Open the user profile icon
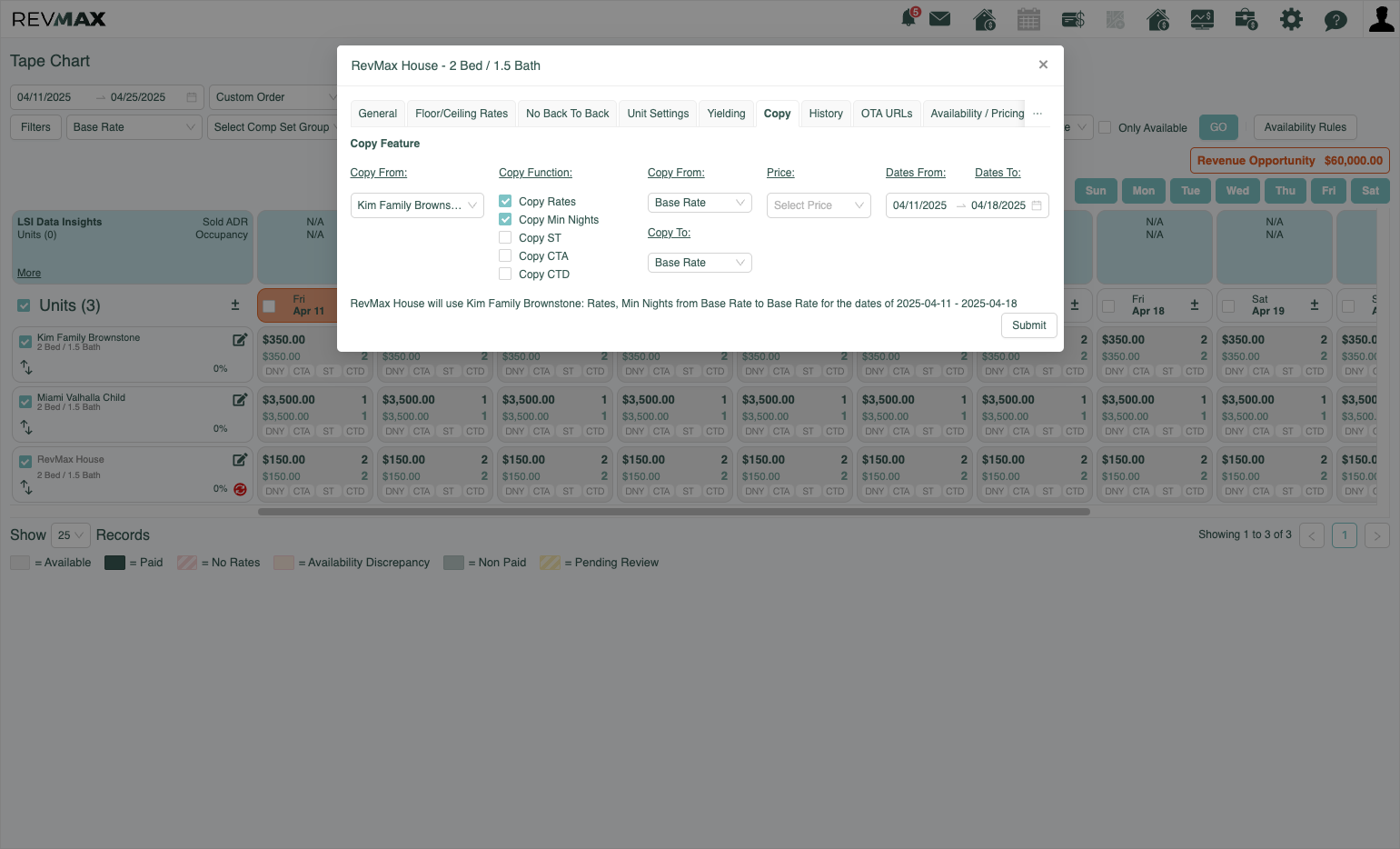1400x849 pixels. (x=1382, y=18)
